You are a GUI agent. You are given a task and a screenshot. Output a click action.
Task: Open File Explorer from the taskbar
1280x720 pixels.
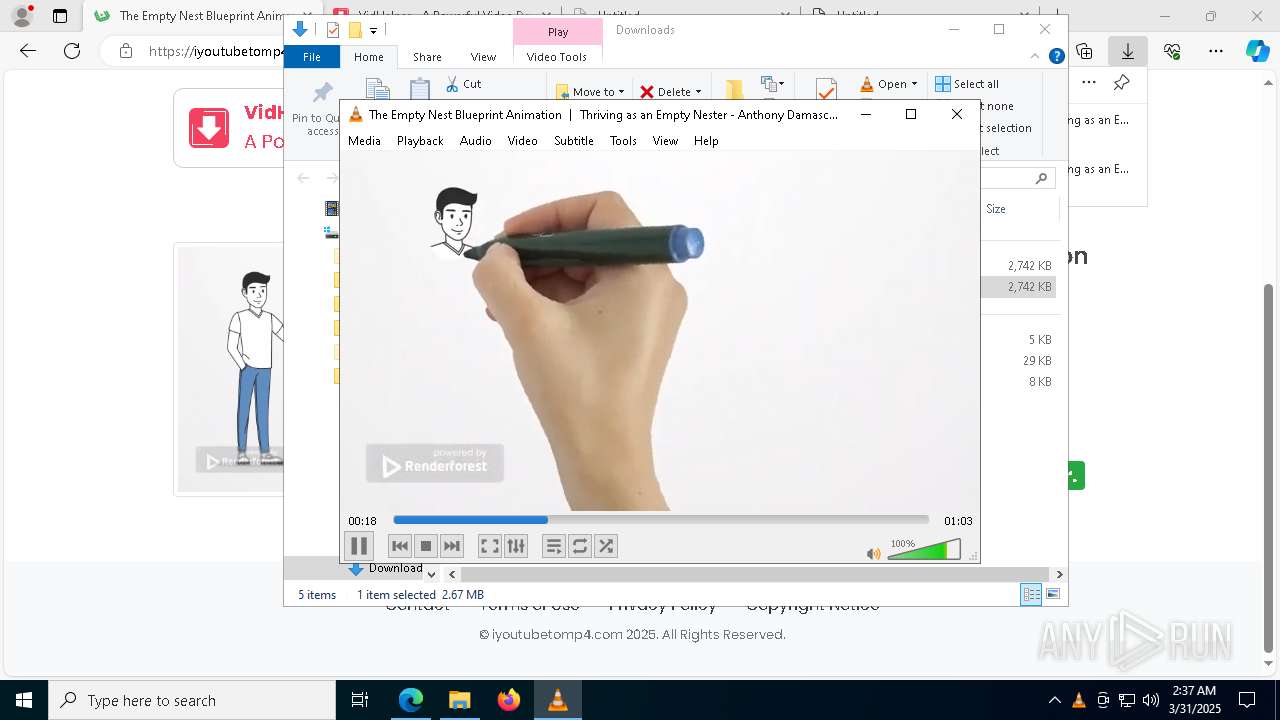coord(459,700)
